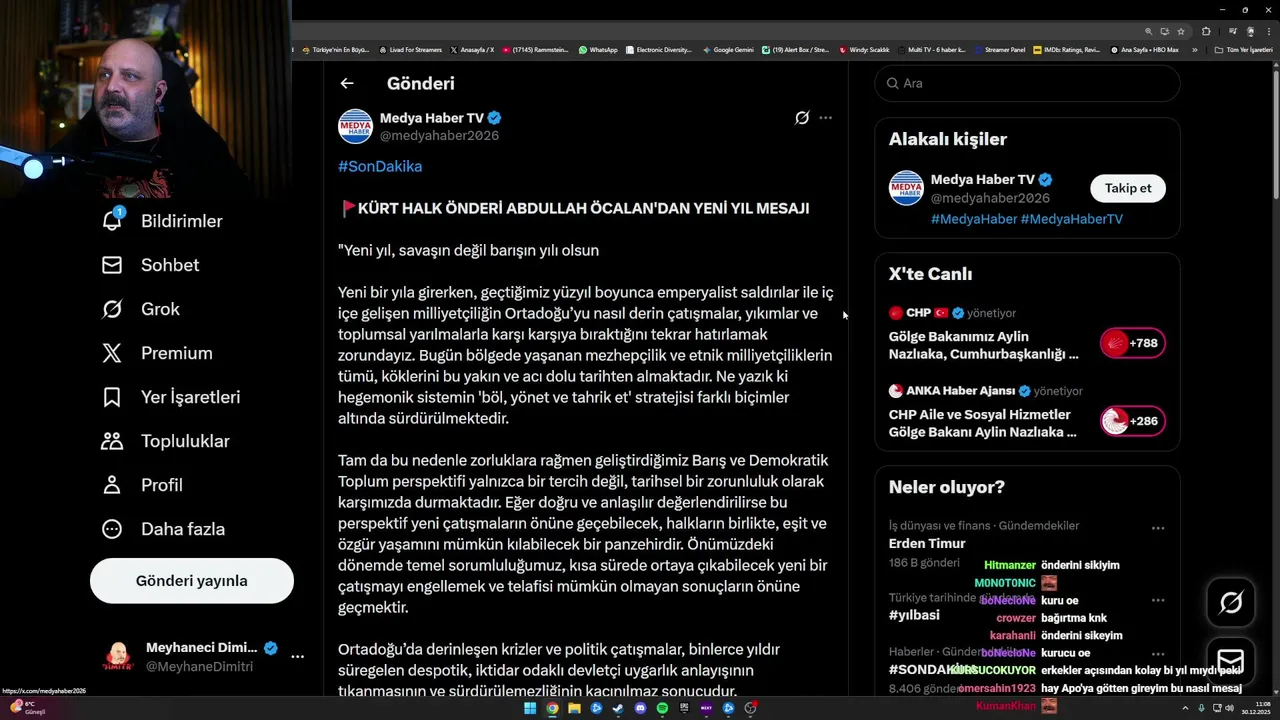This screenshot has width=1280, height=720.
Task: Join the CHP live broadcast +788
Action: (1132, 343)
